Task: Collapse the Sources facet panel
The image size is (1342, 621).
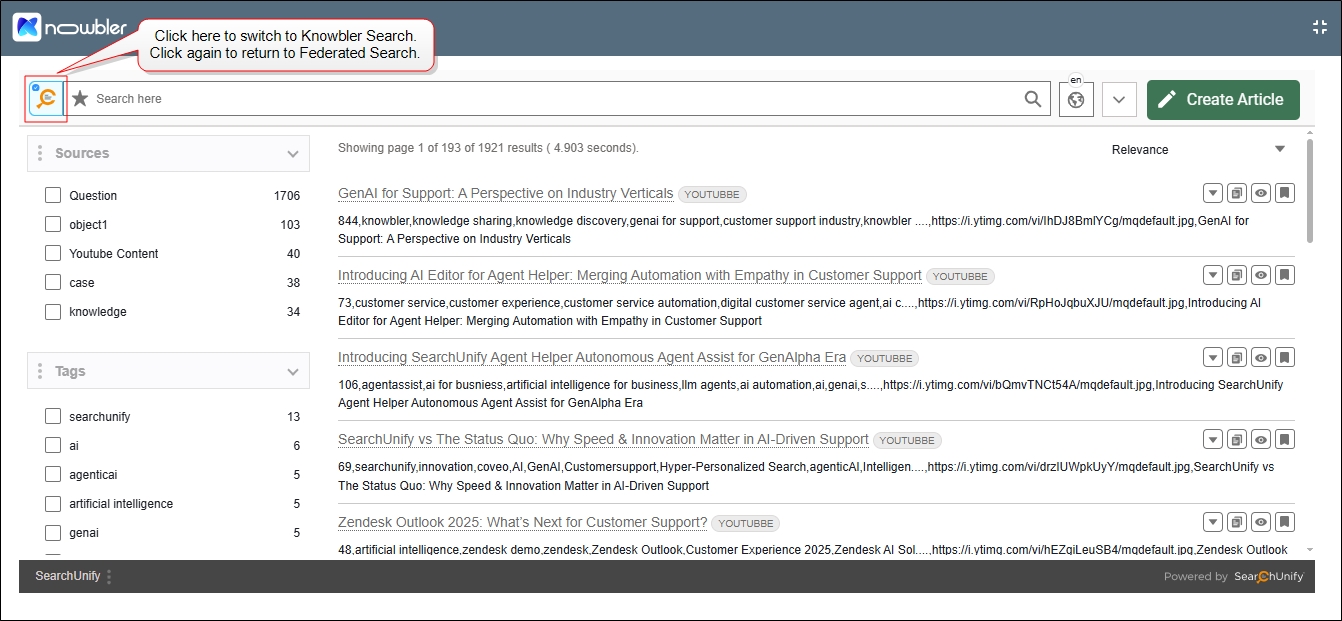Action: pyautogui.click(x=293, y=154)
